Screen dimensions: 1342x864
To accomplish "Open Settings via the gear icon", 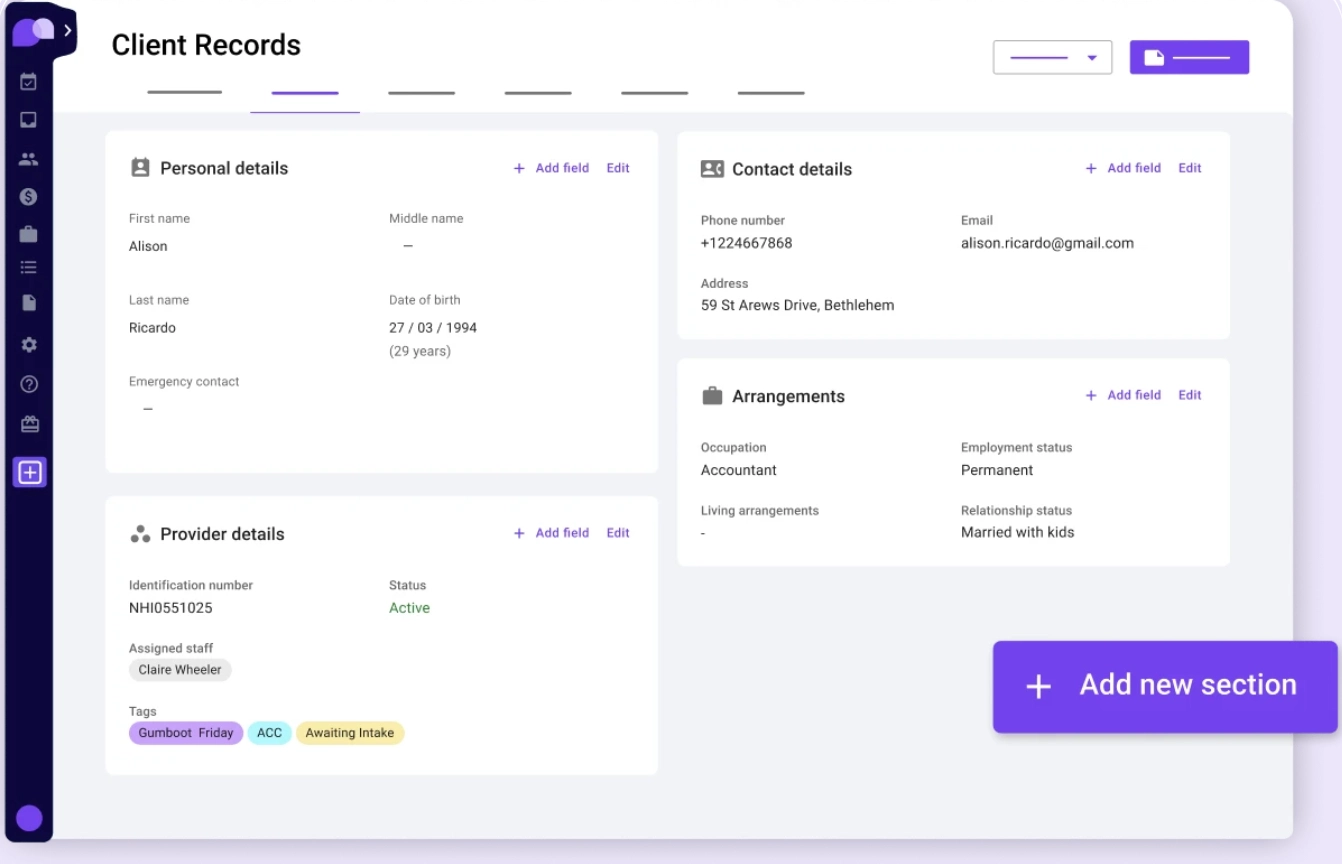I will (28, 344).
